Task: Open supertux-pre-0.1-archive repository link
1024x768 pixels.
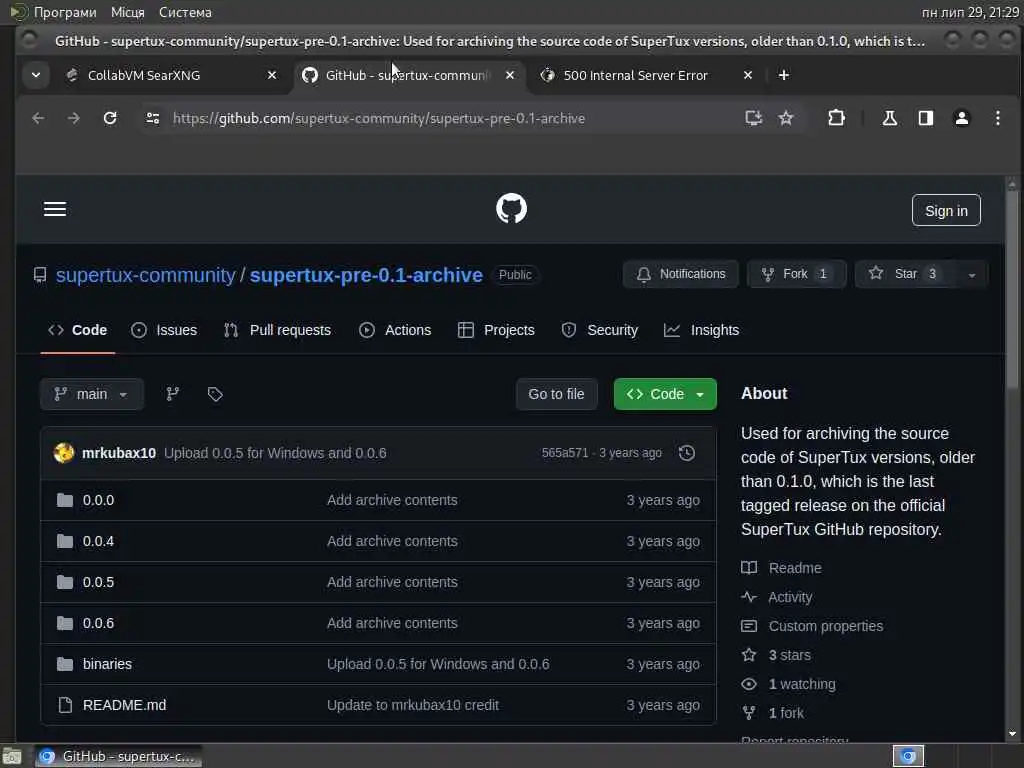Action: point(366,275)
